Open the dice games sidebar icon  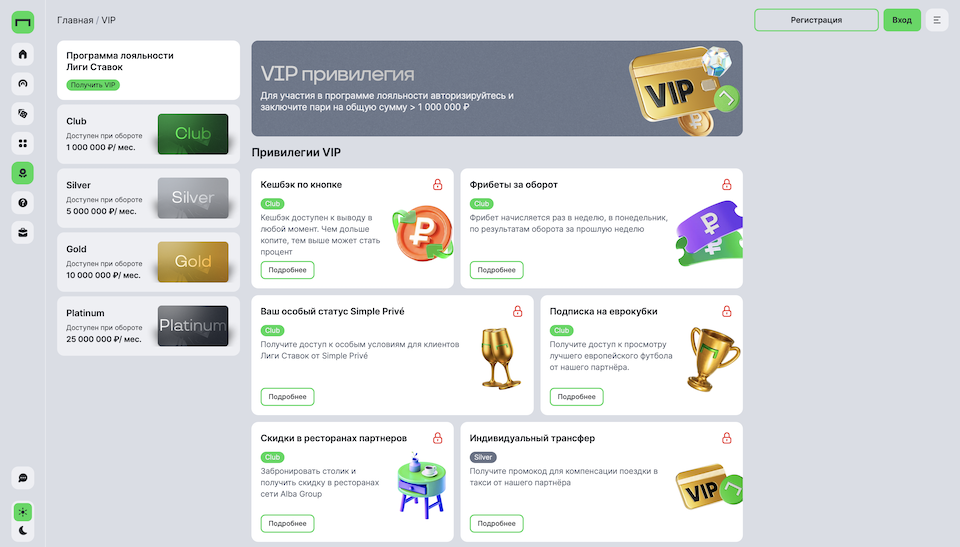[x=23, y=113]
